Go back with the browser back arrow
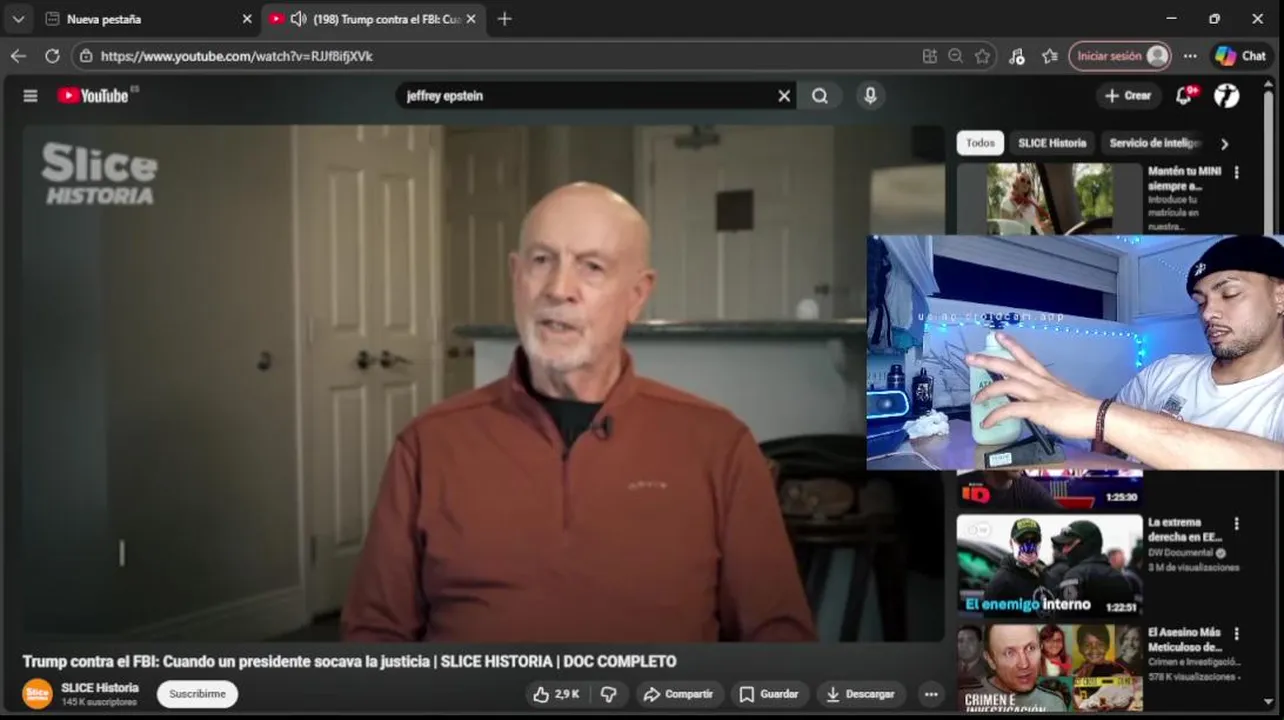This screenshot has width=1284, height=720. [18, 56]
